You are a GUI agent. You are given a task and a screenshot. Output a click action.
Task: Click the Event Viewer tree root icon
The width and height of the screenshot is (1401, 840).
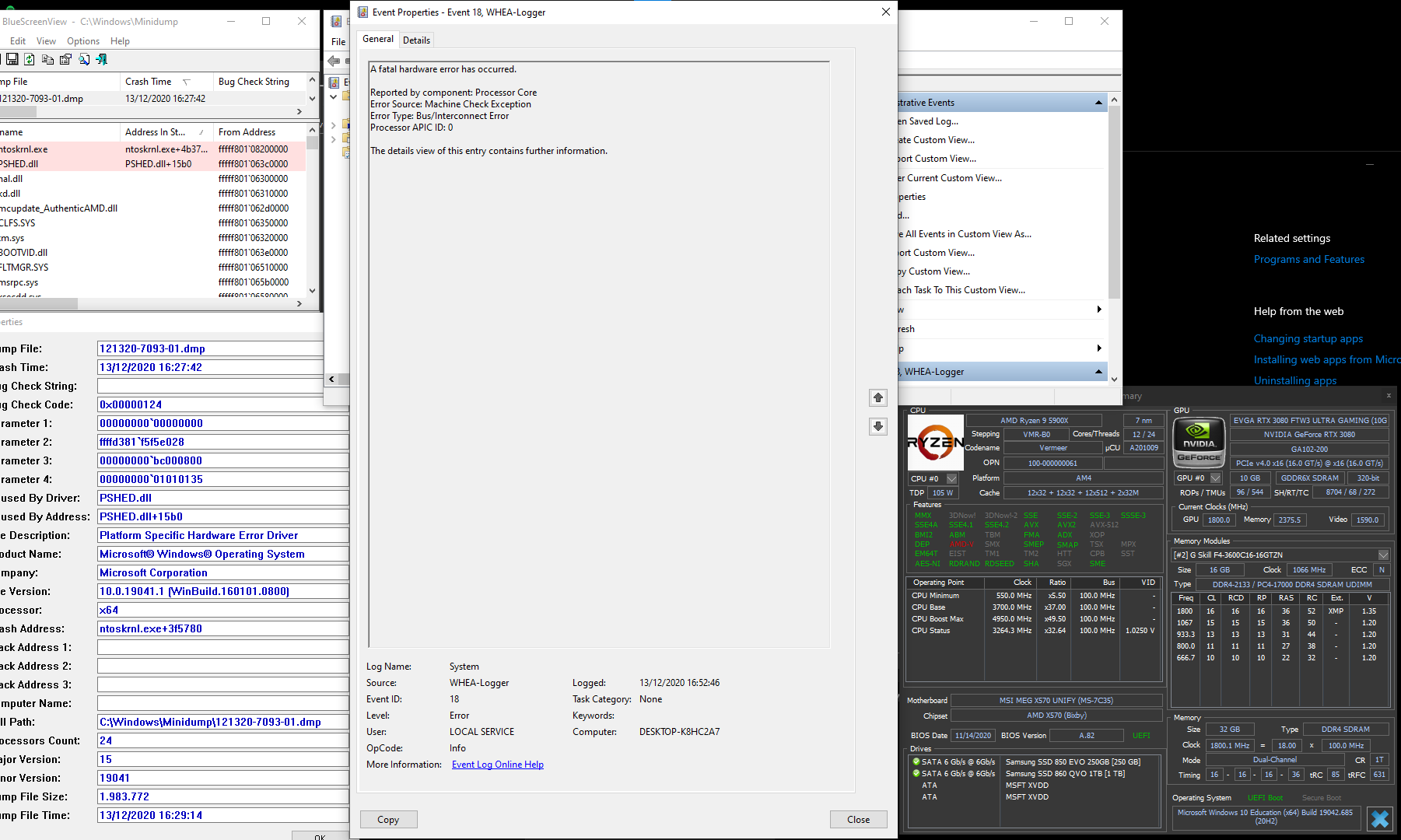pos(334,82)
